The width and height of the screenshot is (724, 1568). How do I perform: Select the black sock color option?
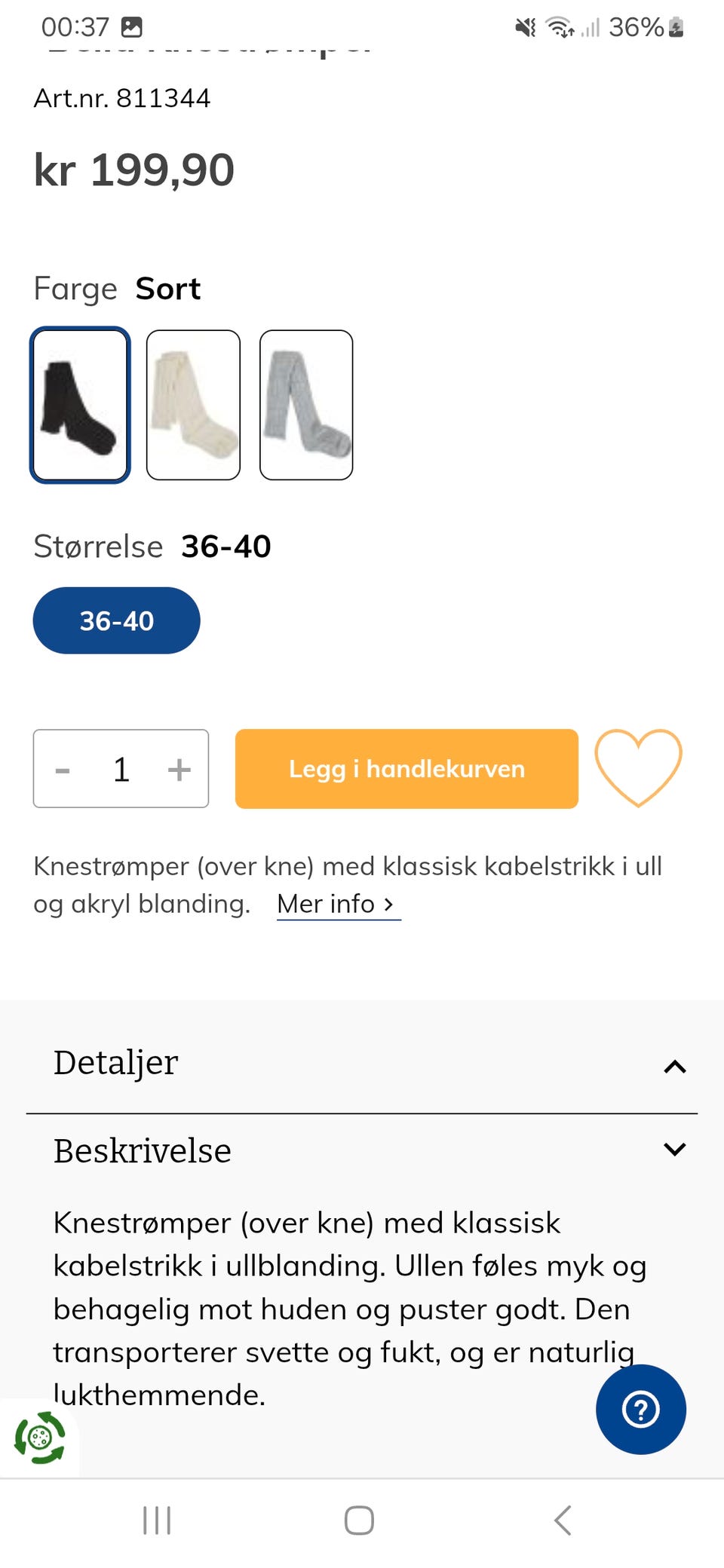(80, 405)
